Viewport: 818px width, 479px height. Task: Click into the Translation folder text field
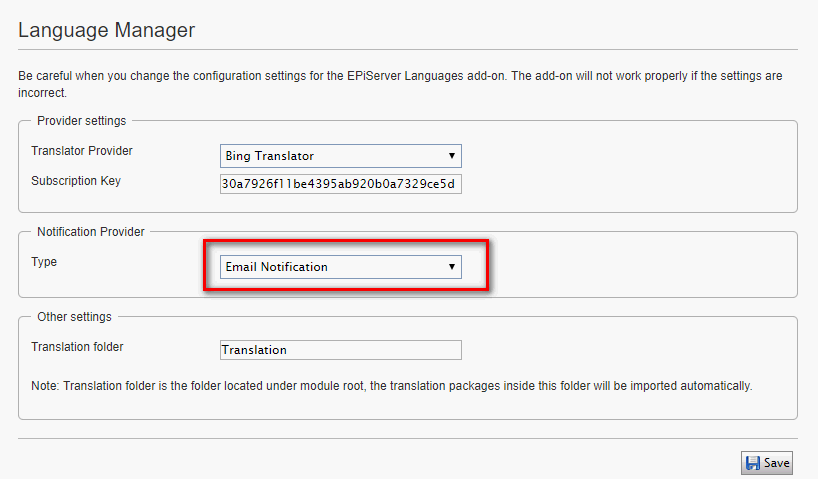click(x=340, y=350)
